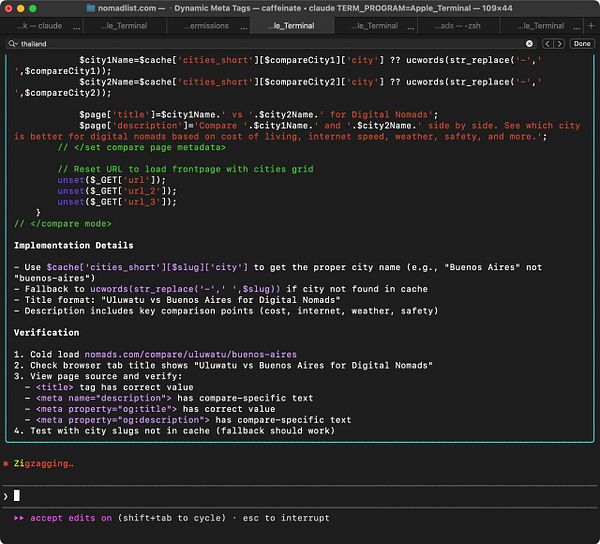Image resolution: width=600 pixels, height=544 pixels.
Task: Click the 'accept edits on' mode indicator
Action: (x=73, y=518)
